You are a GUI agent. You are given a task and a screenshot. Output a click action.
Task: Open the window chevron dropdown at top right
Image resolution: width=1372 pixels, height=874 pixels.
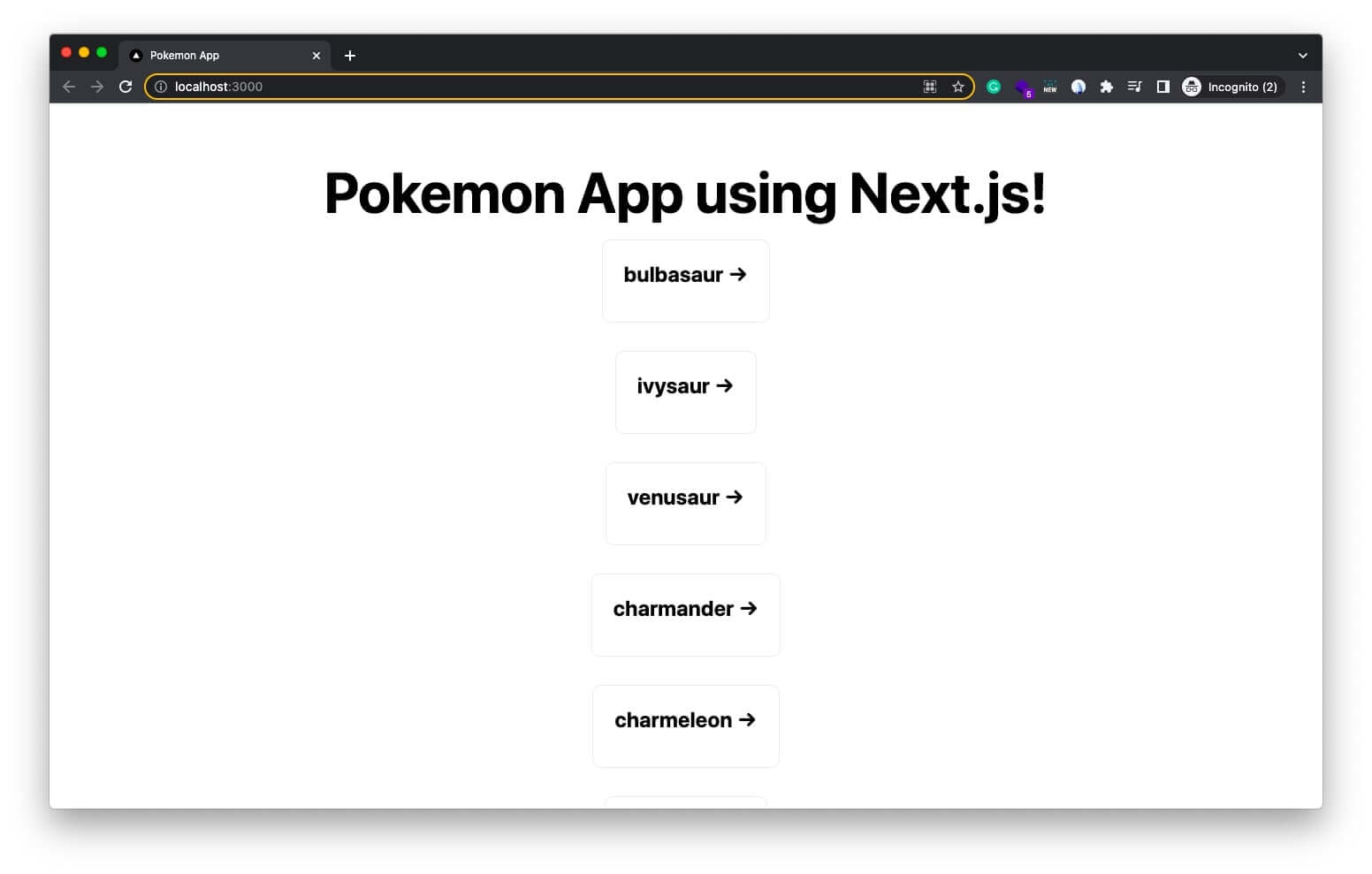tap(1301, 55)
